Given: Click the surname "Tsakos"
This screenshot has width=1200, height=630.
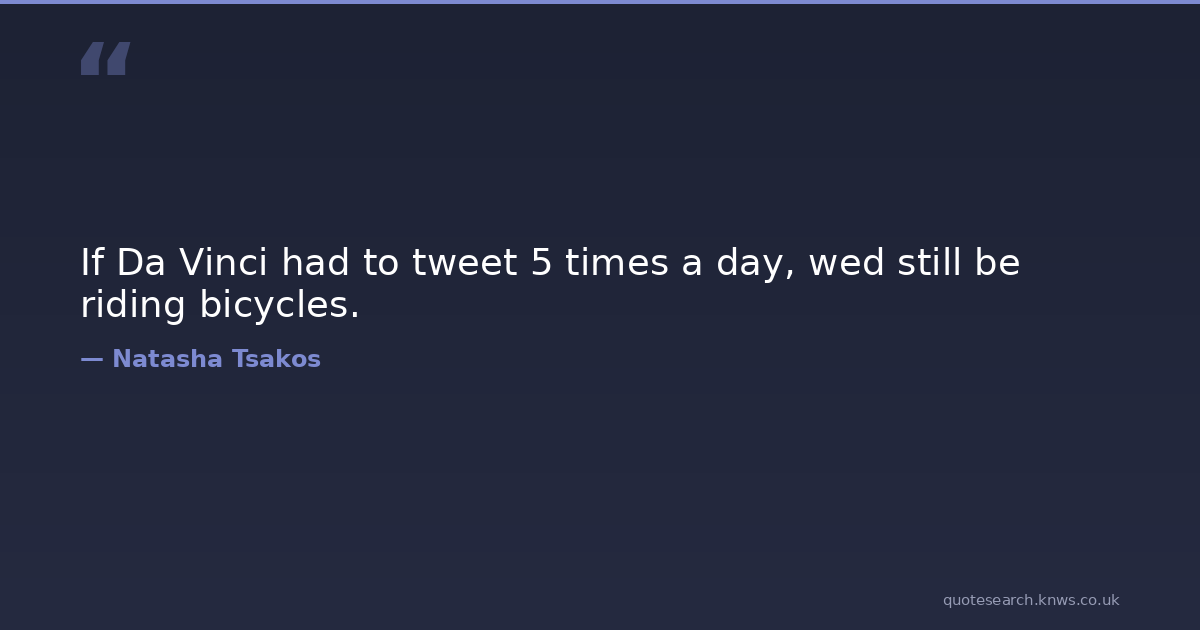Looking at the screenshot, I should coord(276,359).
